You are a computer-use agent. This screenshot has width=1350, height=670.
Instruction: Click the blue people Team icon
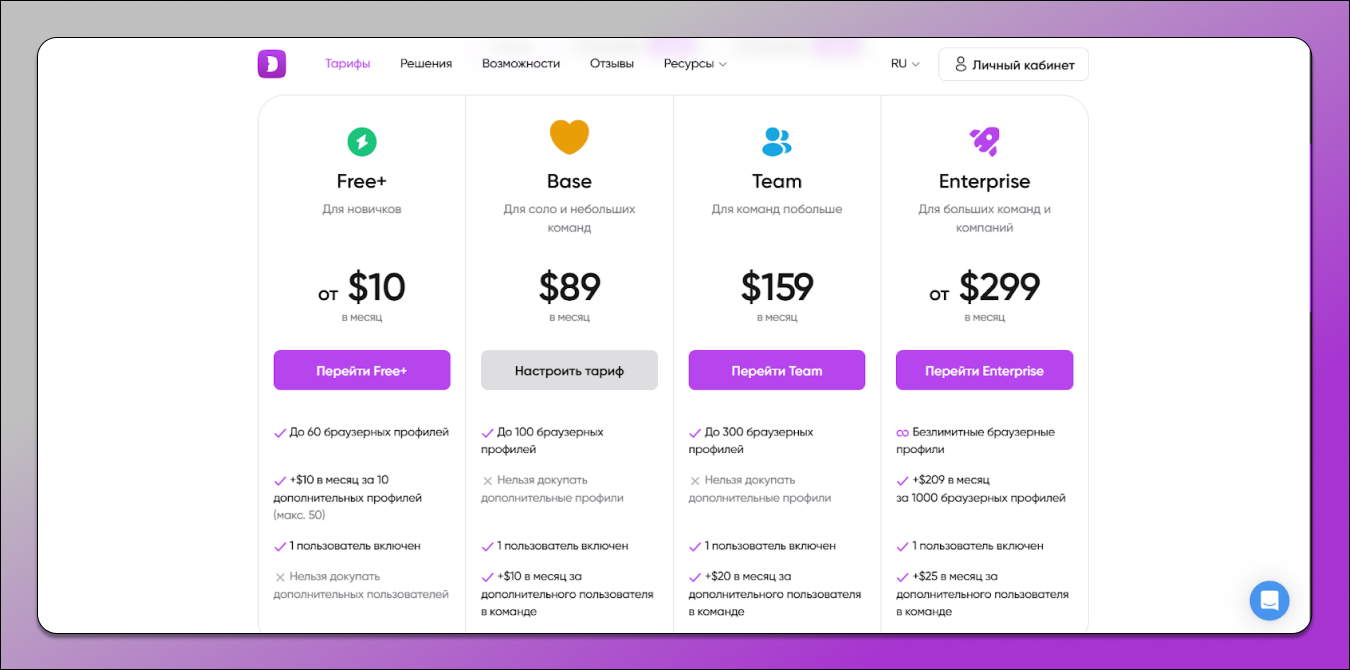(776, 141)
